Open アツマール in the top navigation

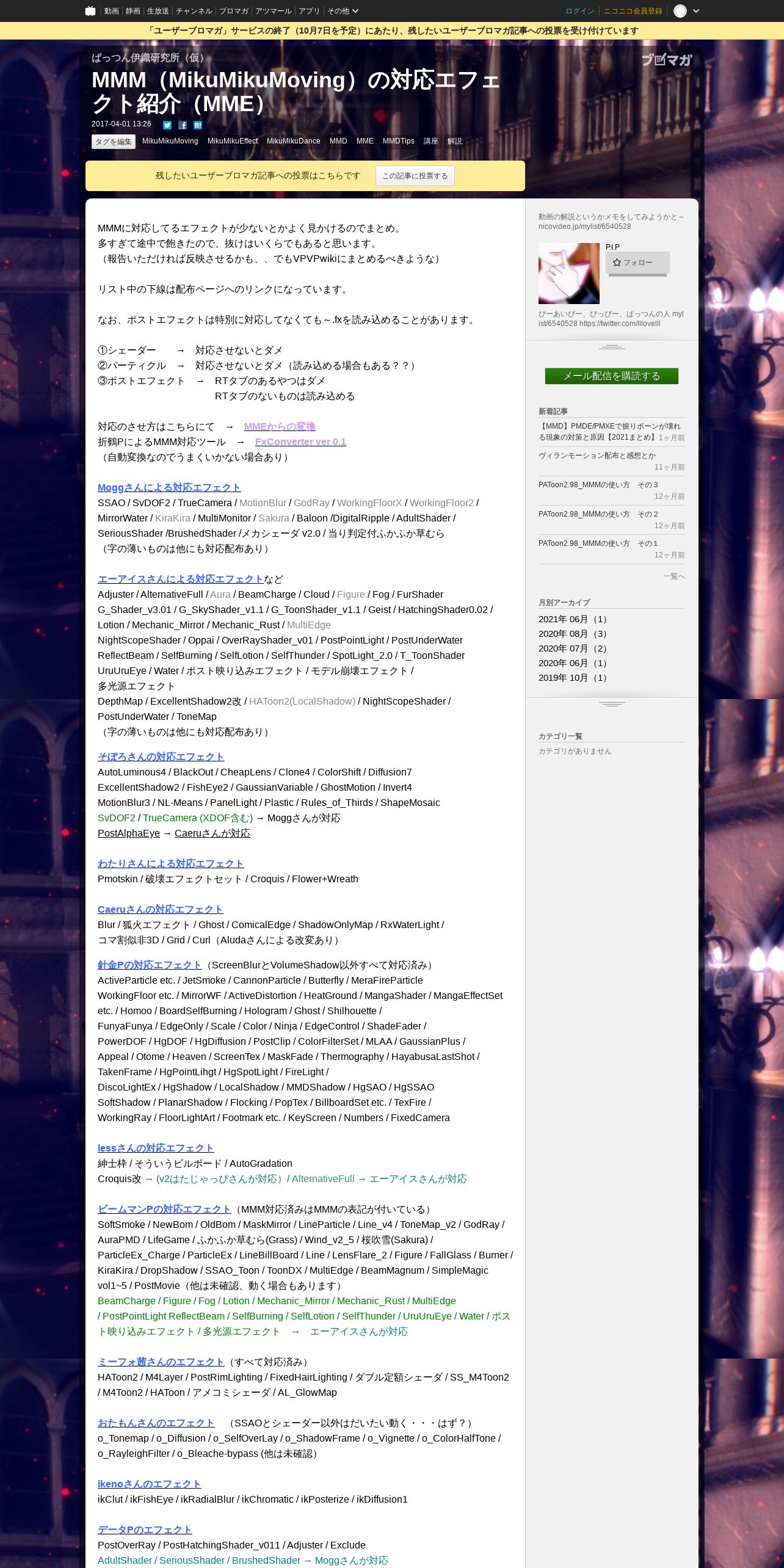[x=273, y=11]
